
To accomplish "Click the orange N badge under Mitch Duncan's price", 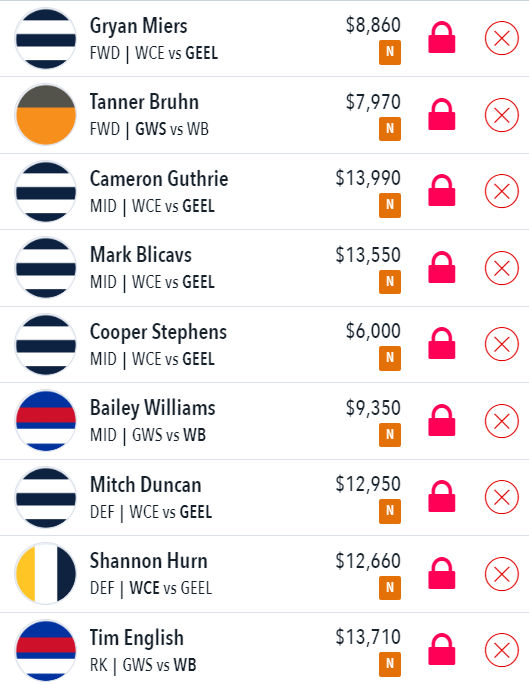I will (390, 511).
